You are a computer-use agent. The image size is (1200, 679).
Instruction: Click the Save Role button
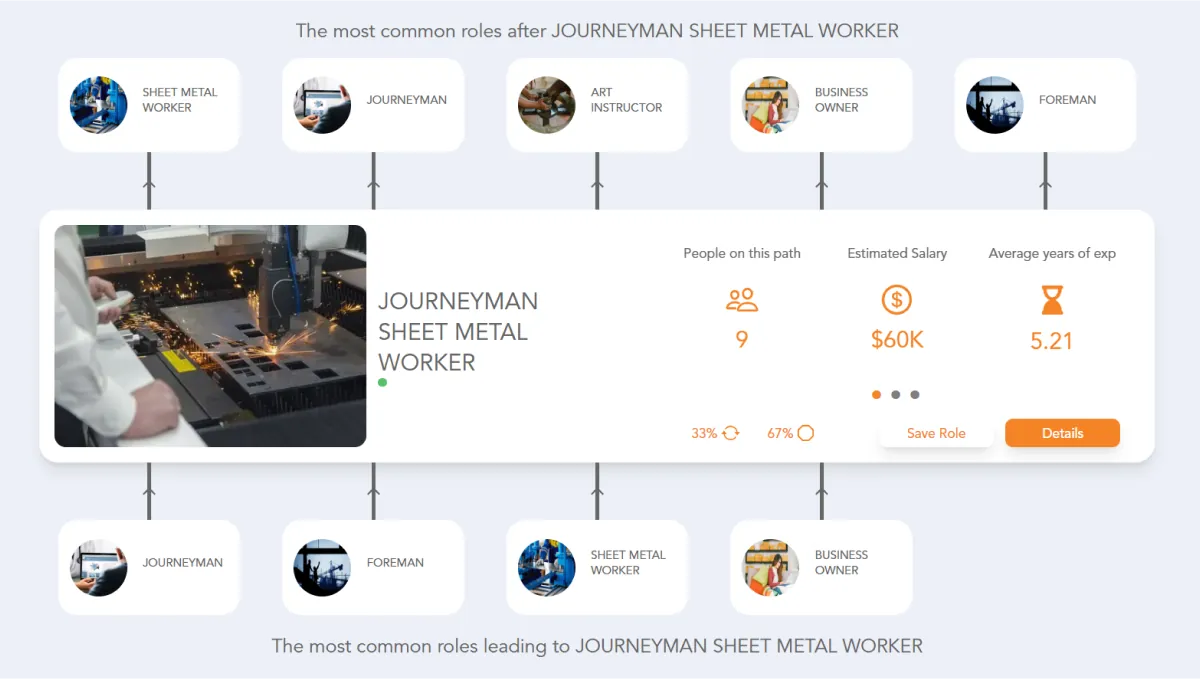936,433
